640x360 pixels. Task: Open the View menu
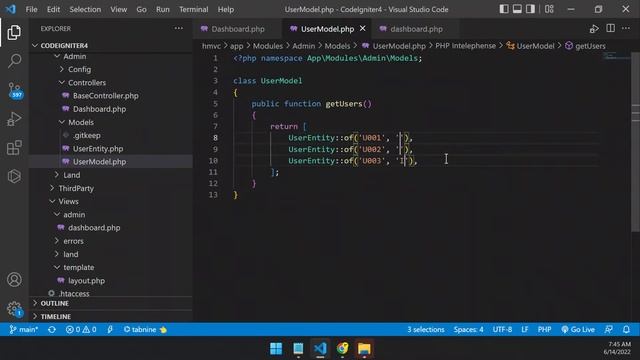[x=118, y=9]
